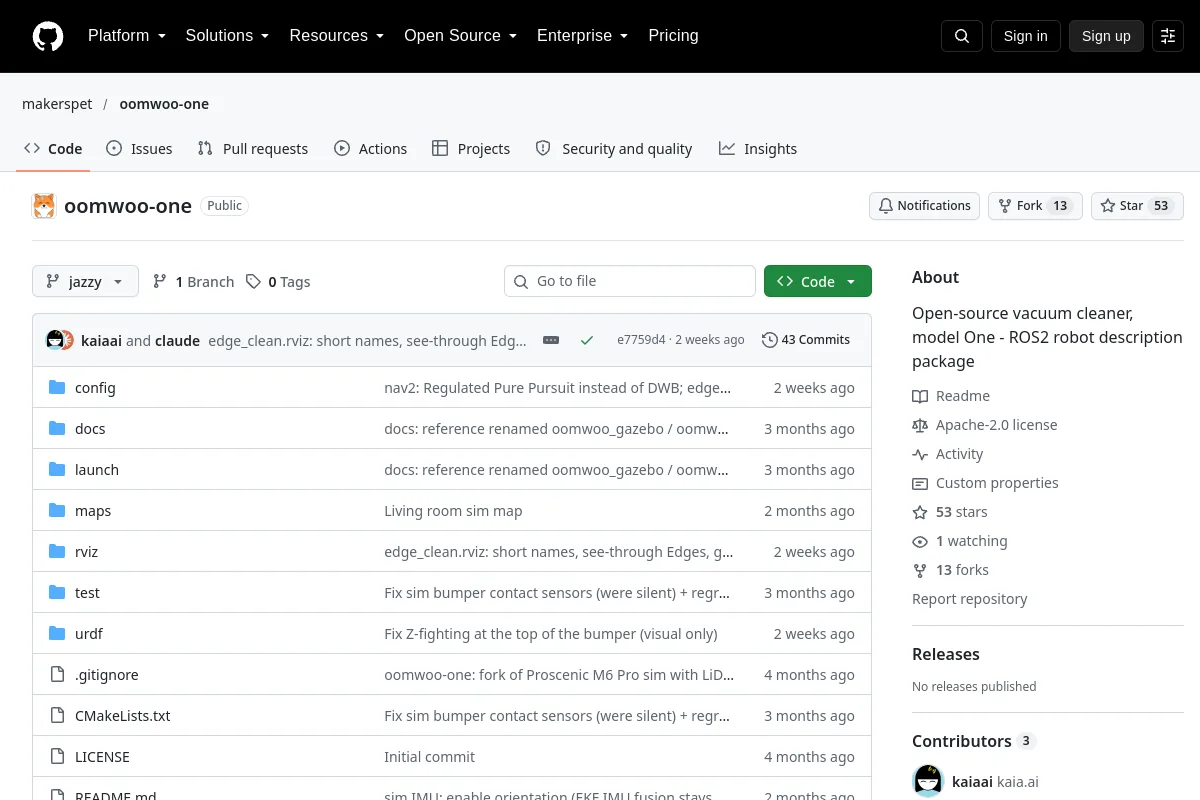This screenshot has width=1200, height=800.
Task: Switch to the Issues tab
Action: tap(139, 149)
